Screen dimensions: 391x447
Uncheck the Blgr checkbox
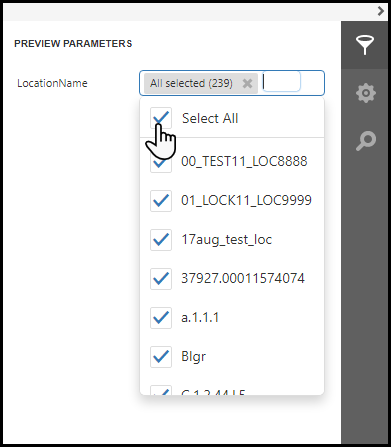point(161,357)
